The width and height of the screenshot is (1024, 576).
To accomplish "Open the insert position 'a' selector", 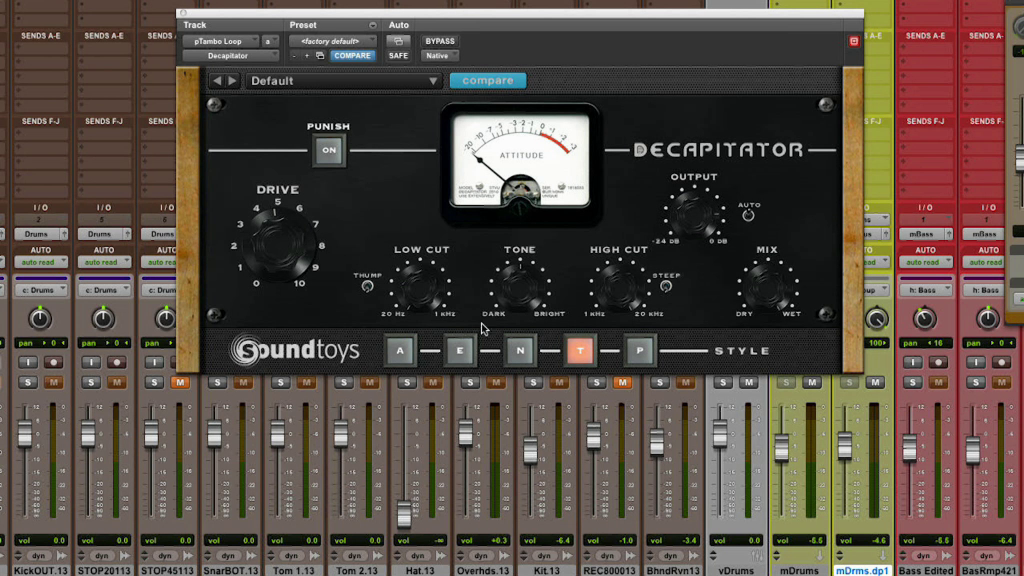I will coord(270,41).
